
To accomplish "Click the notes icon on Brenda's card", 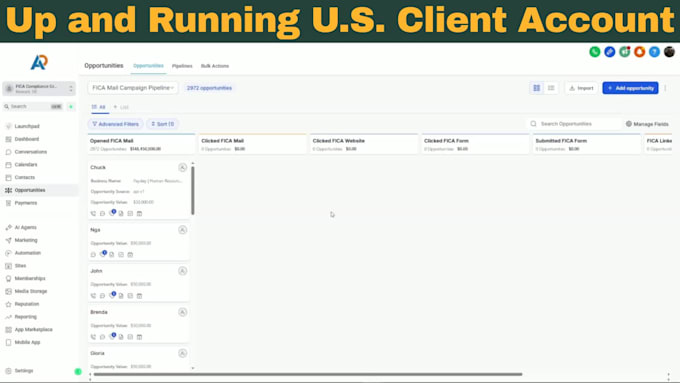I will pos(121,337).
